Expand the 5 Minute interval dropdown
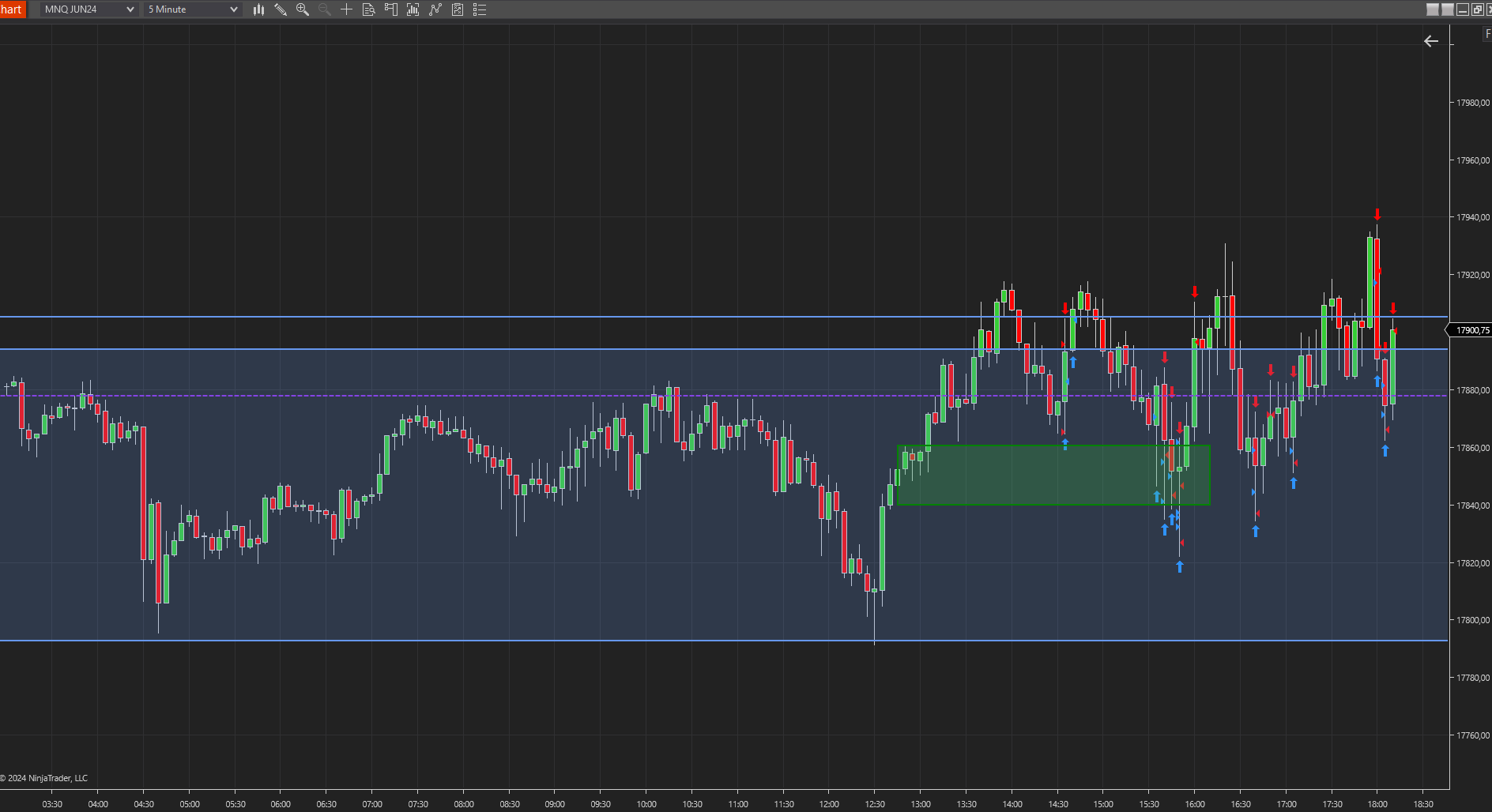This screenshot has width=1492, height=812. [193, 9]
